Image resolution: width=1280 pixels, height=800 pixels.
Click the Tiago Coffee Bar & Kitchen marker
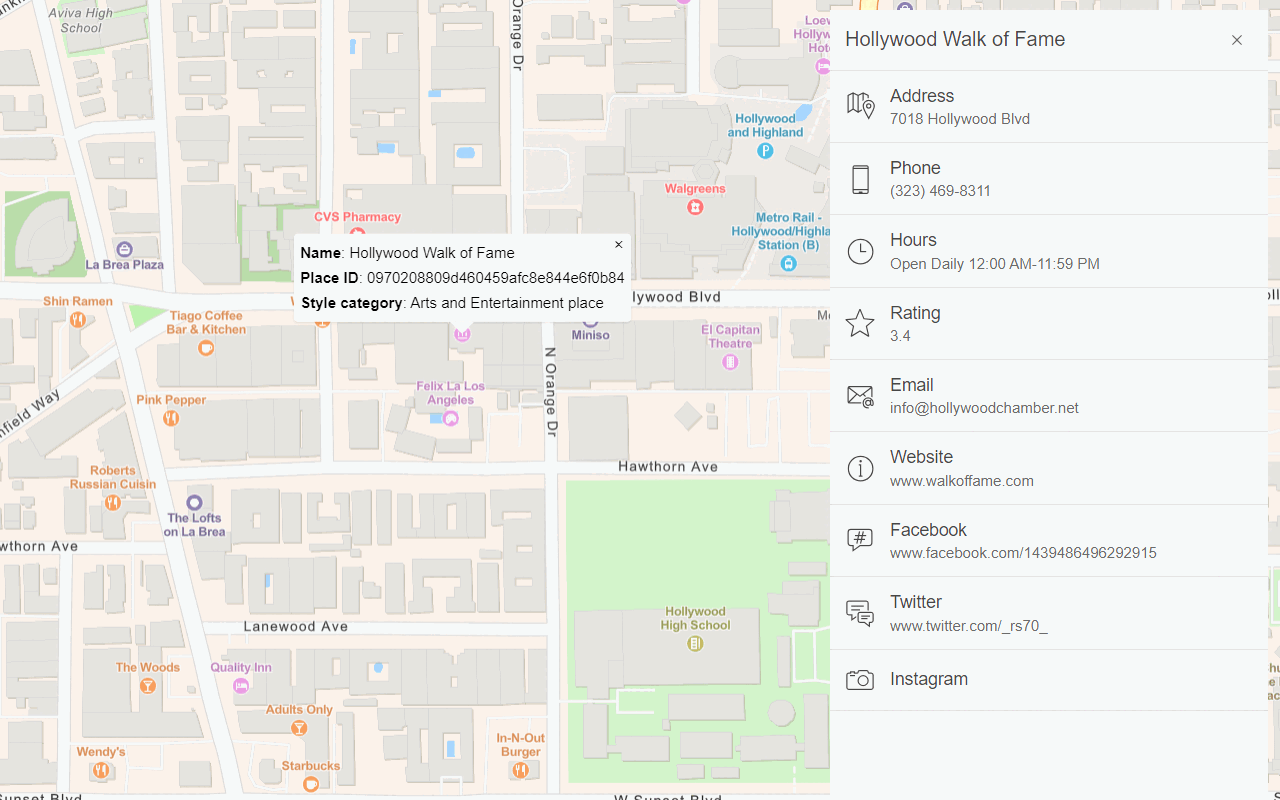206,348
